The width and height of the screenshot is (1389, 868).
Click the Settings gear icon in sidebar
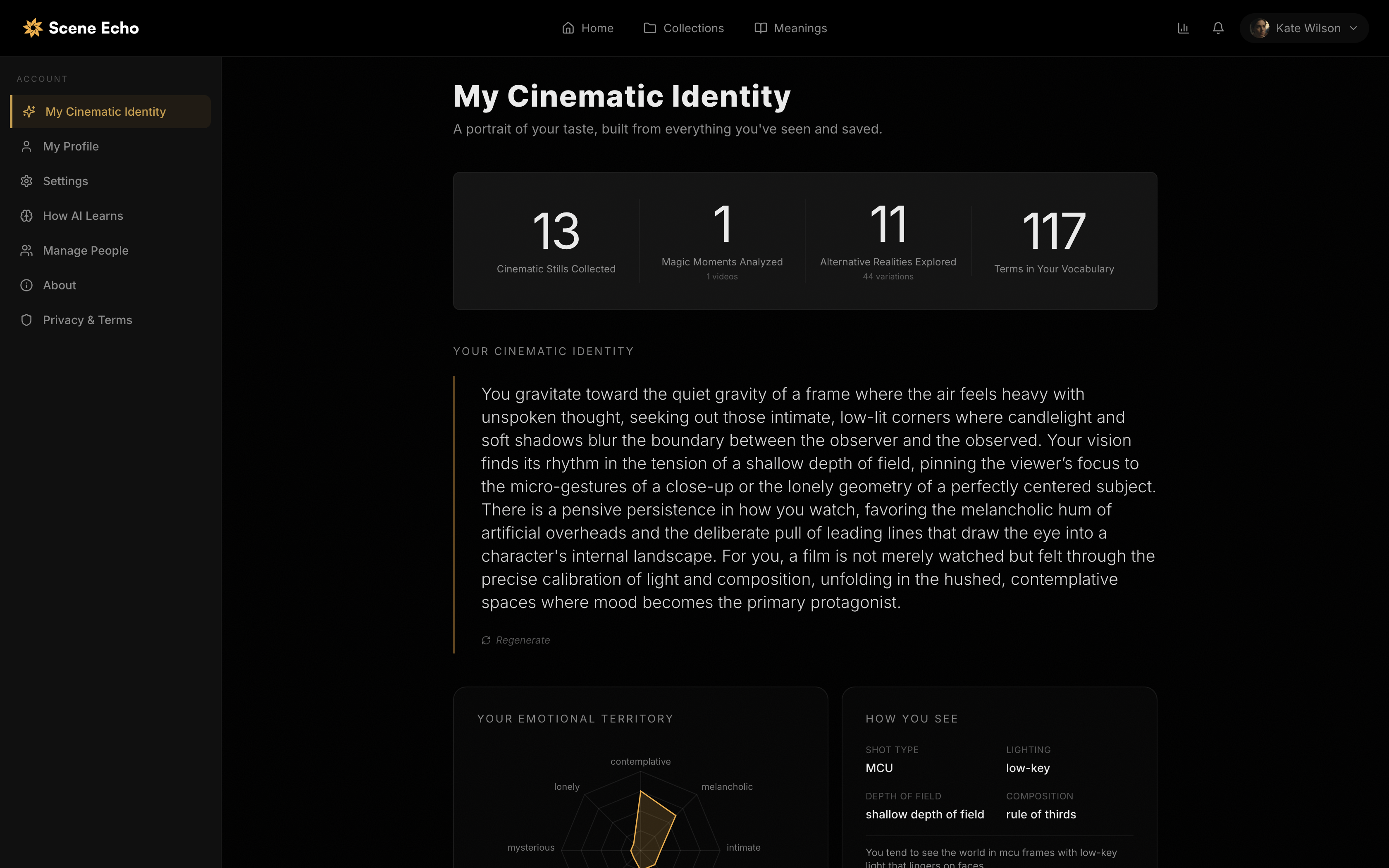point(26,181)
